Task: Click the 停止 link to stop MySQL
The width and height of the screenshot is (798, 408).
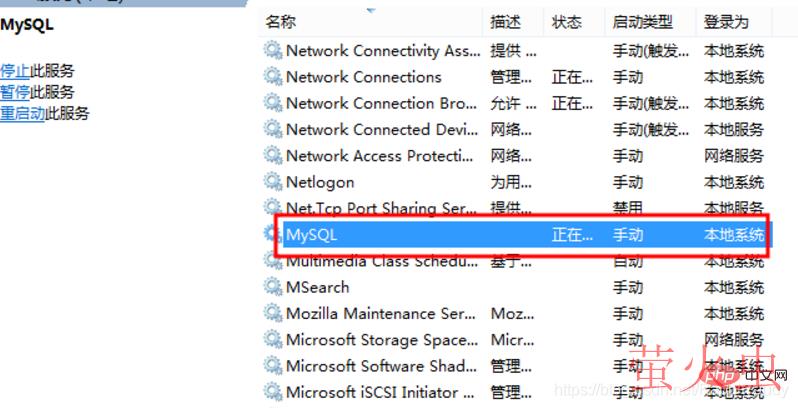Action: 15,71
